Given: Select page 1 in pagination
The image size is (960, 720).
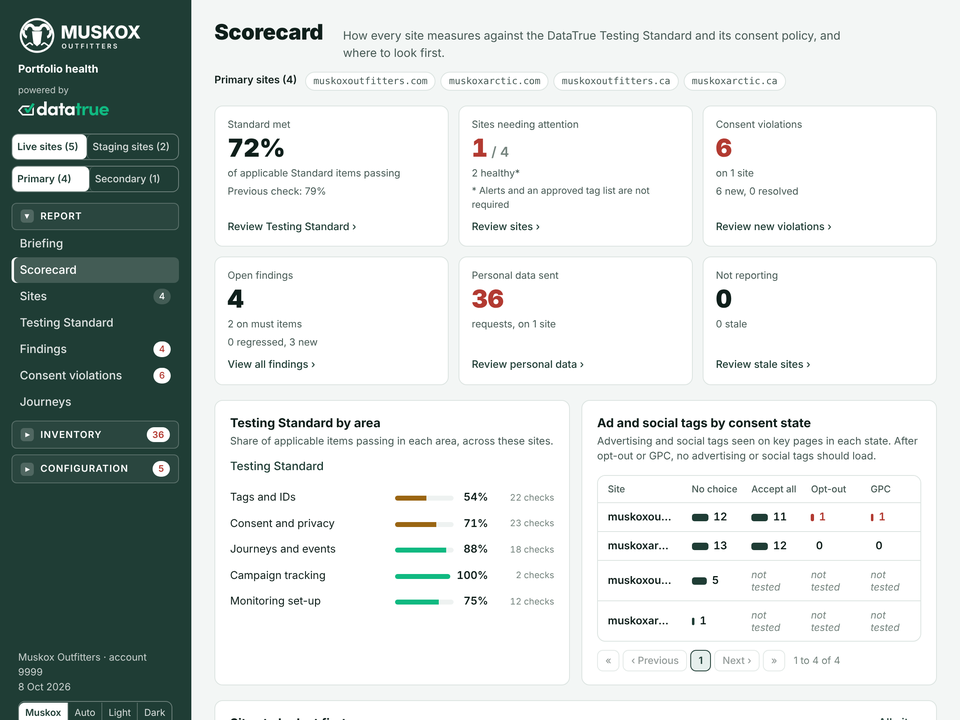Looking at the screenshot, I should coord(700,661).
